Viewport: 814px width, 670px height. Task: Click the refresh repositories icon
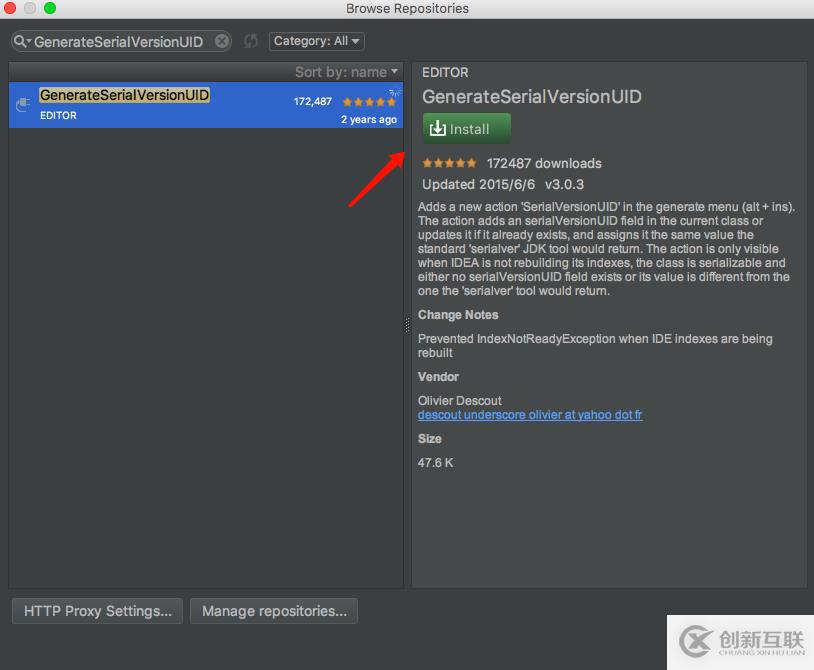[x=251, y=41]
